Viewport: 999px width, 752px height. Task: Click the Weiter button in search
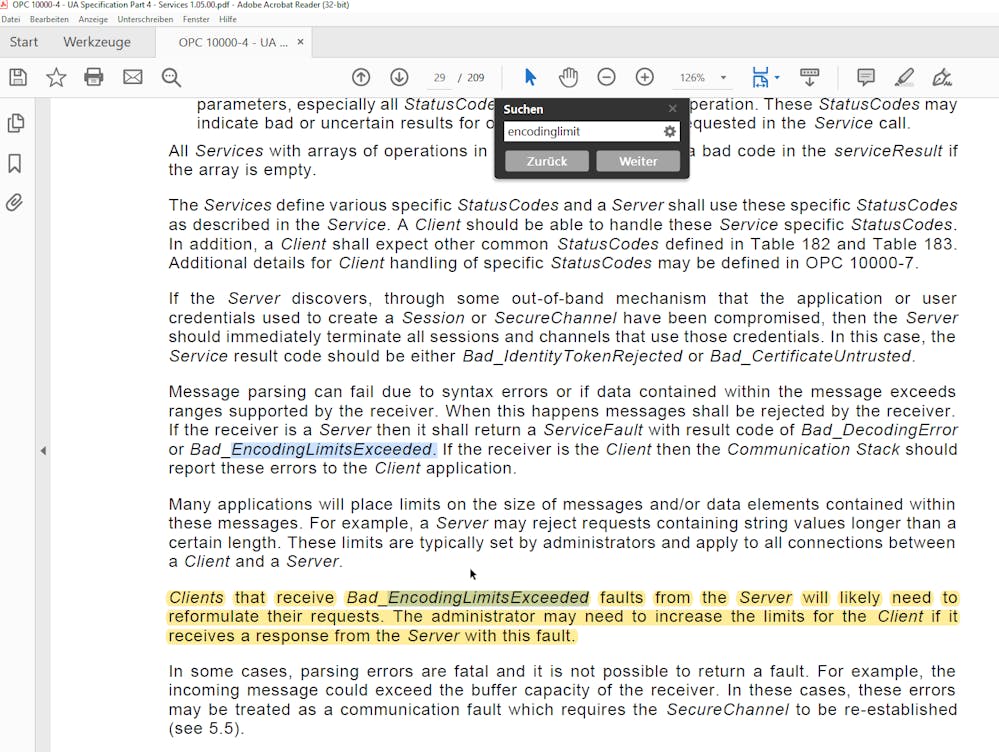[x=638, y=161]
